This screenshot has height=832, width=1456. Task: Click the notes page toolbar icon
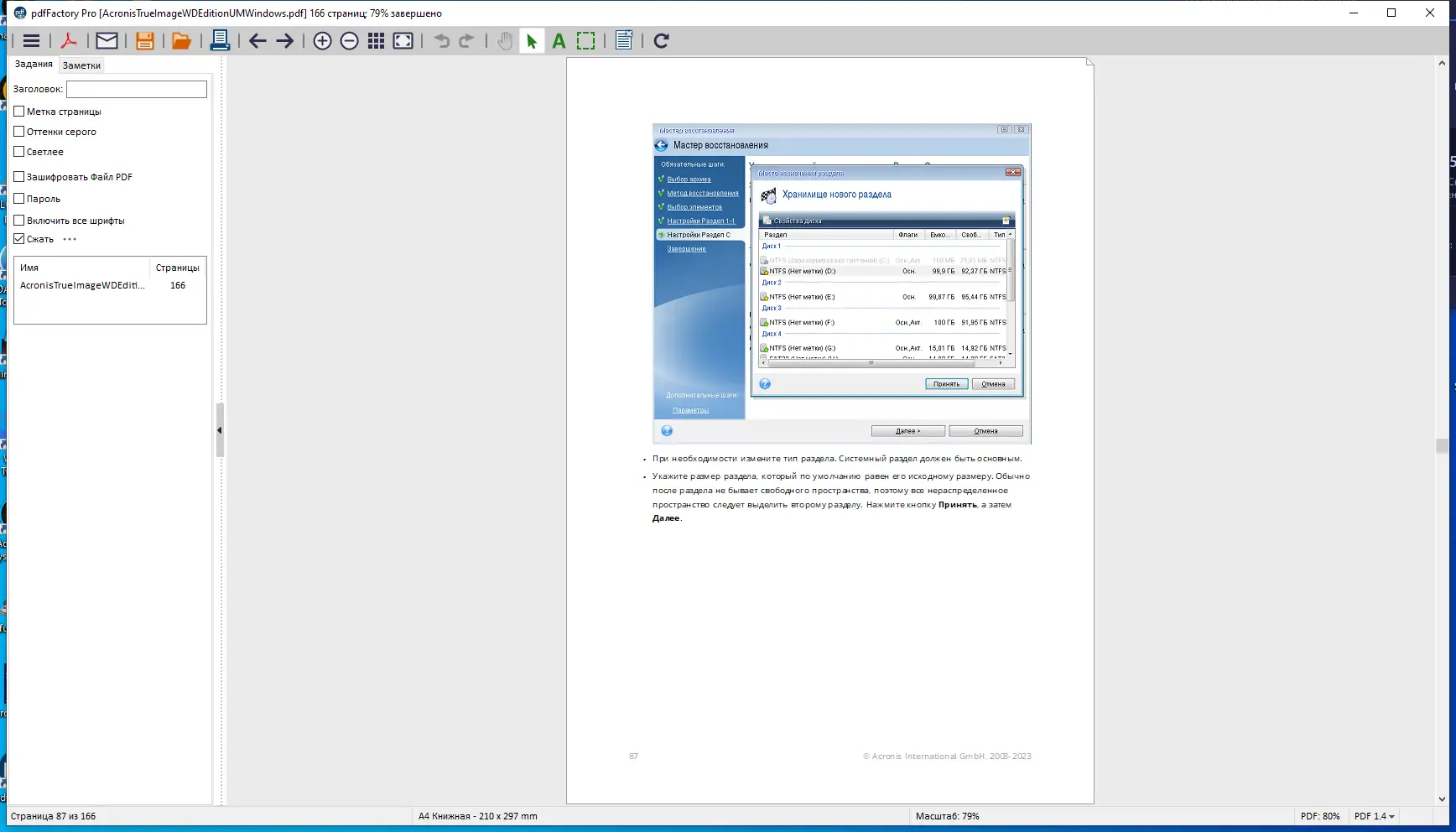click(624, 41)
